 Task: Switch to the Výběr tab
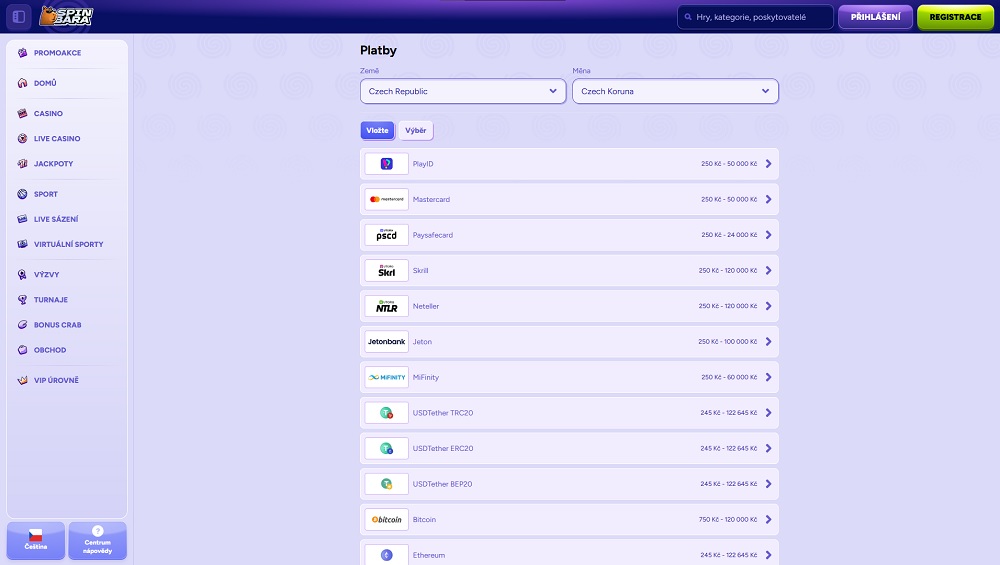pos(415,131)
